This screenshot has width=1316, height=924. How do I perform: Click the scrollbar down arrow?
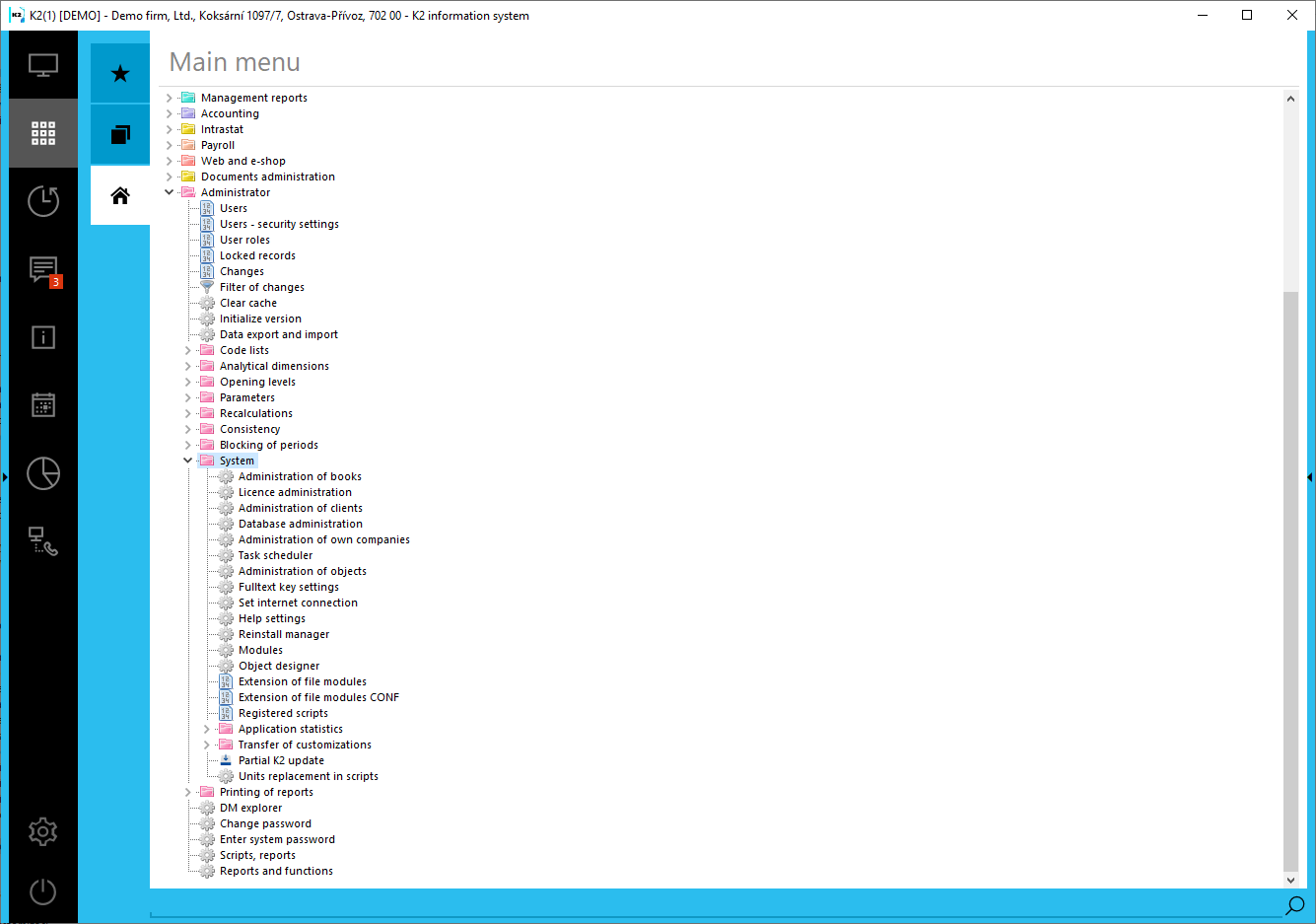1291,879
